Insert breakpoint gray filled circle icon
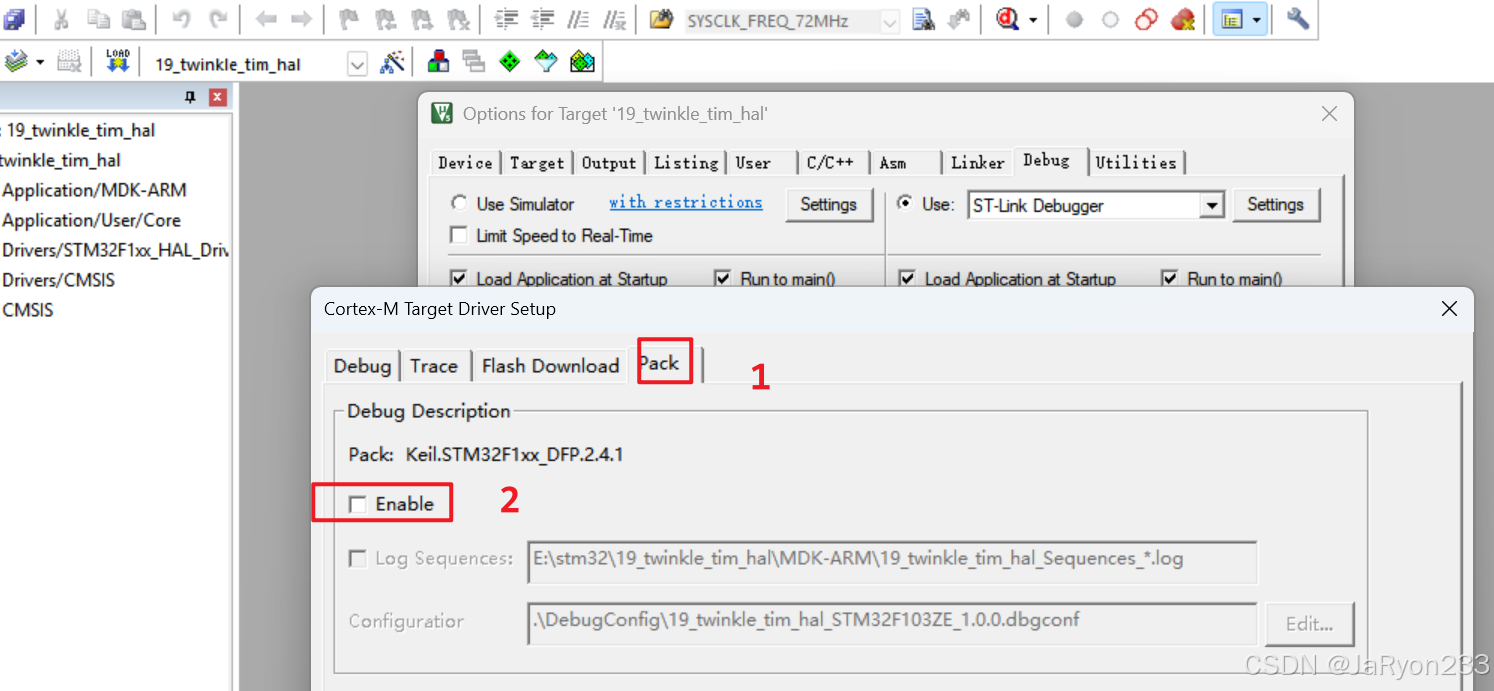 [1074, 19]
